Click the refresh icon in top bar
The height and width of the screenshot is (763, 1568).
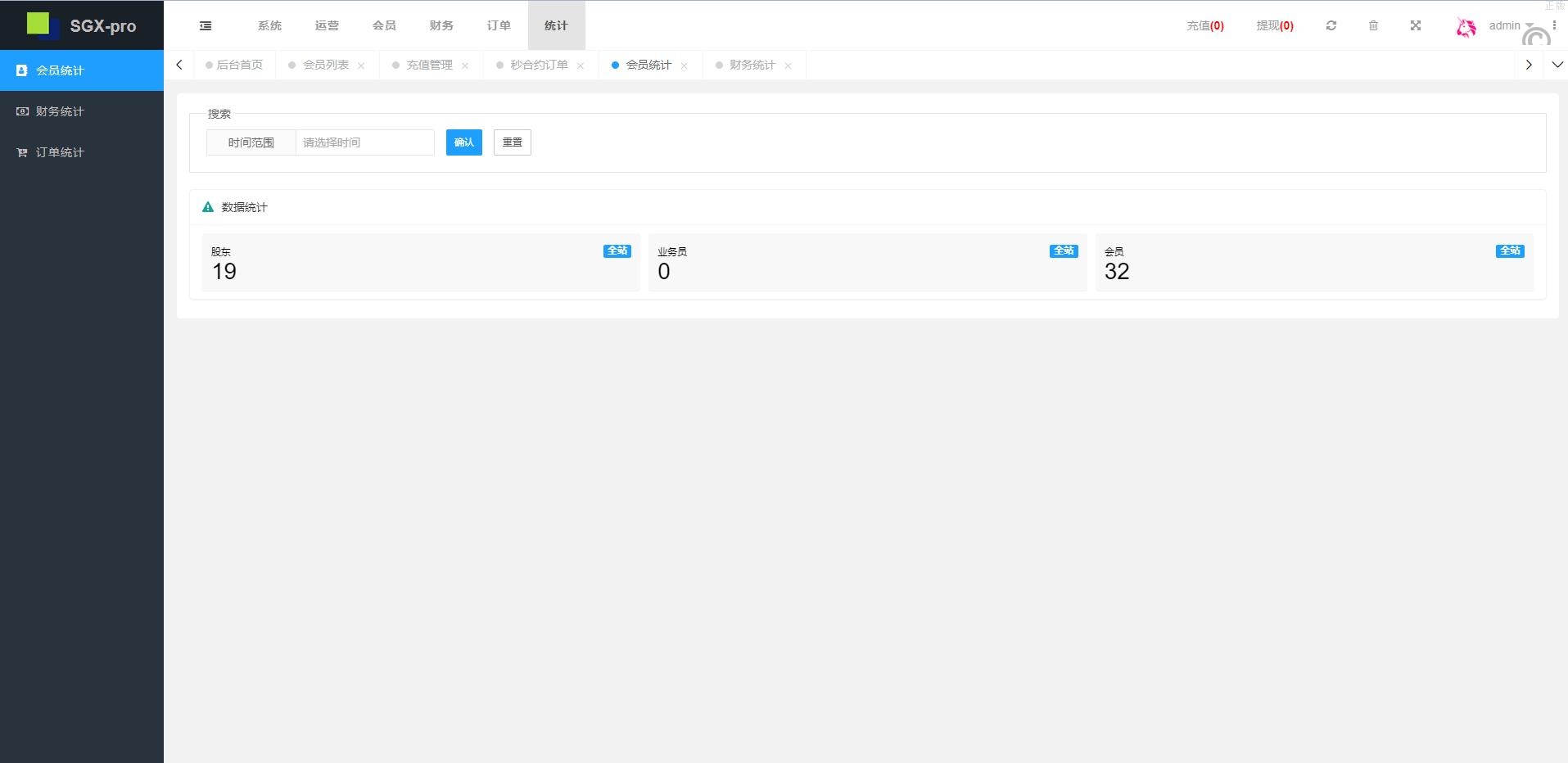(x=1331, y=26)
